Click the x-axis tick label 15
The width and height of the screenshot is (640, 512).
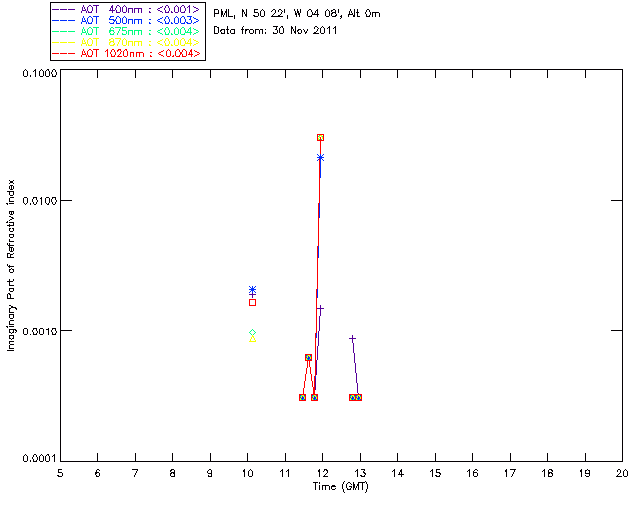[x=435, y=474]
